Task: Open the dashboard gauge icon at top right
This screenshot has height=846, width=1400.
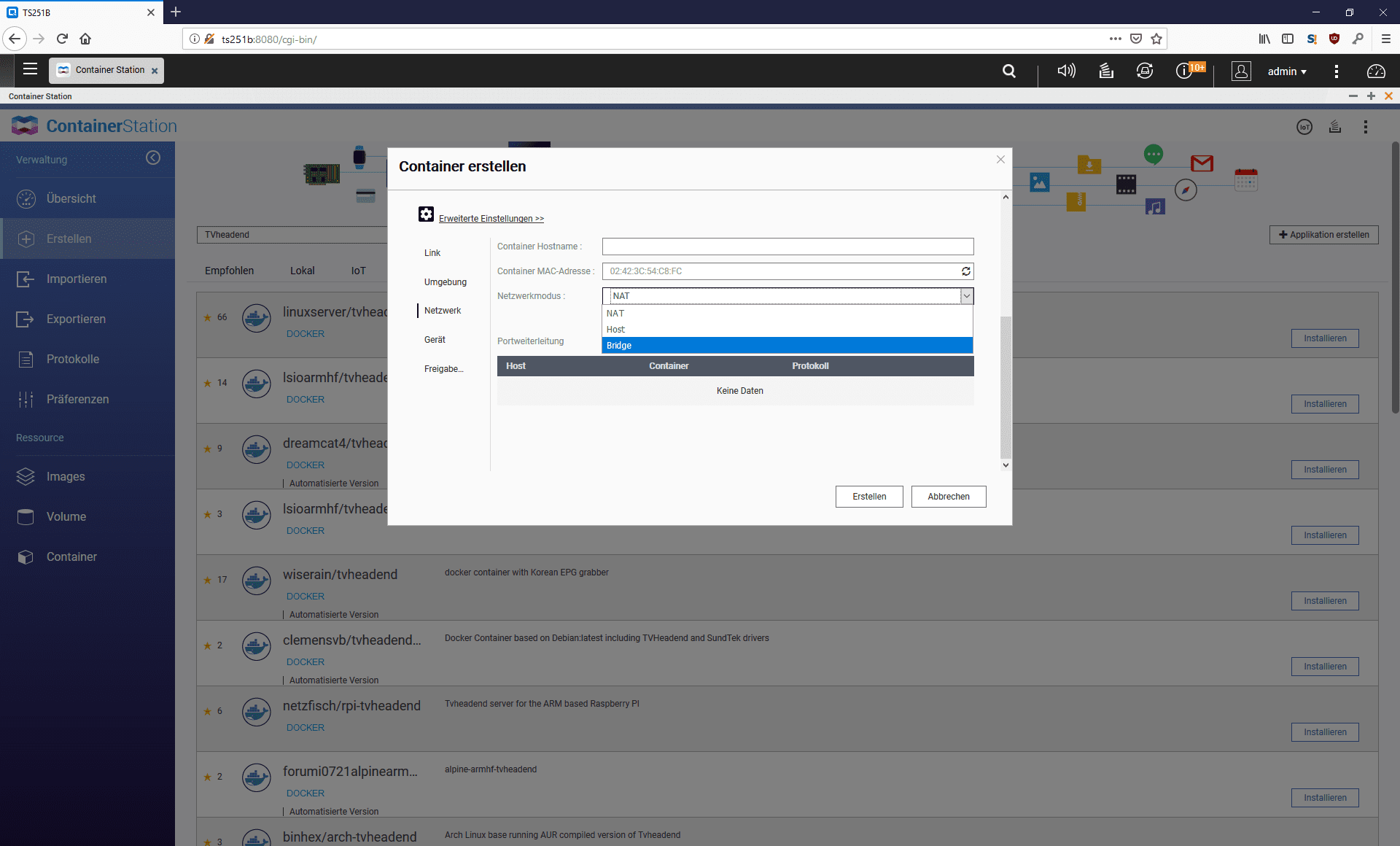Action: pyautogui.click(x=1375, y=71)
